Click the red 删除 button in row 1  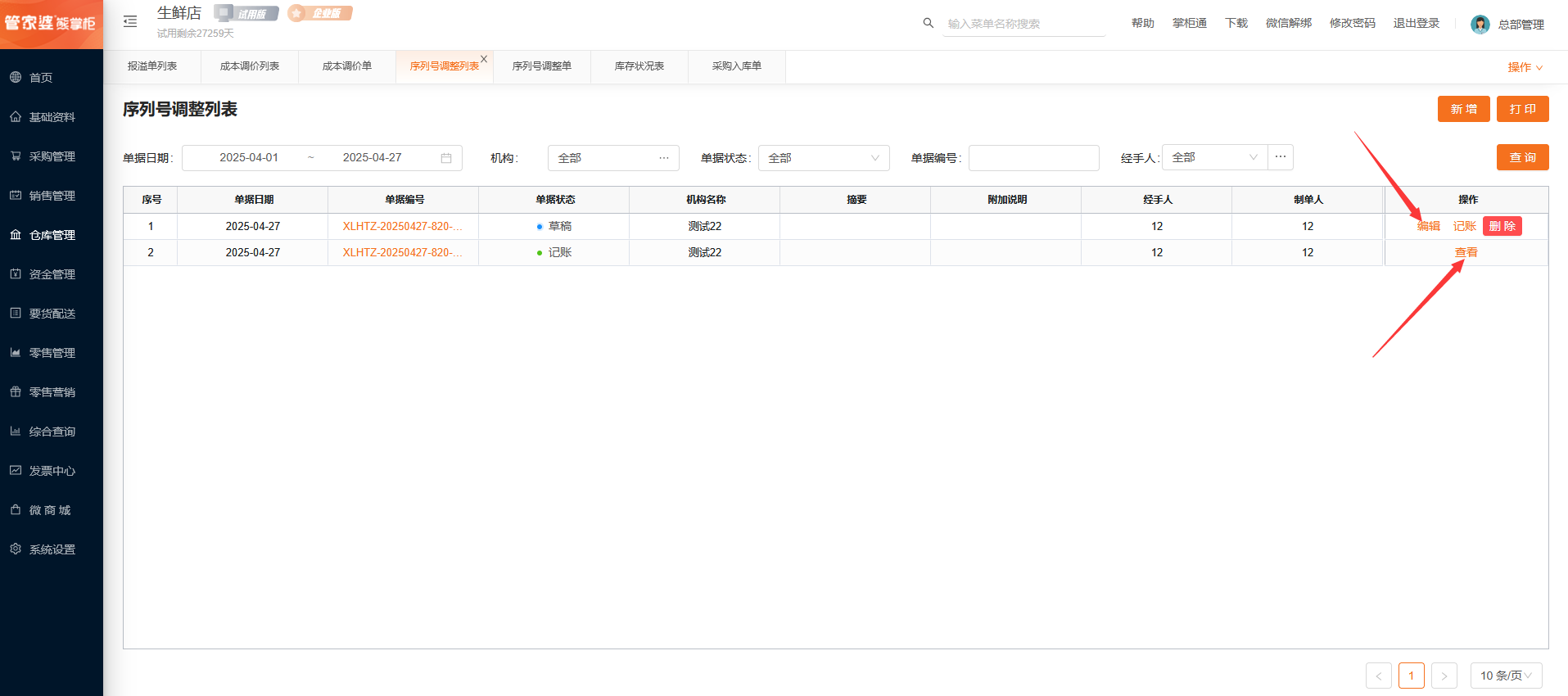[x=1502, y=226]
